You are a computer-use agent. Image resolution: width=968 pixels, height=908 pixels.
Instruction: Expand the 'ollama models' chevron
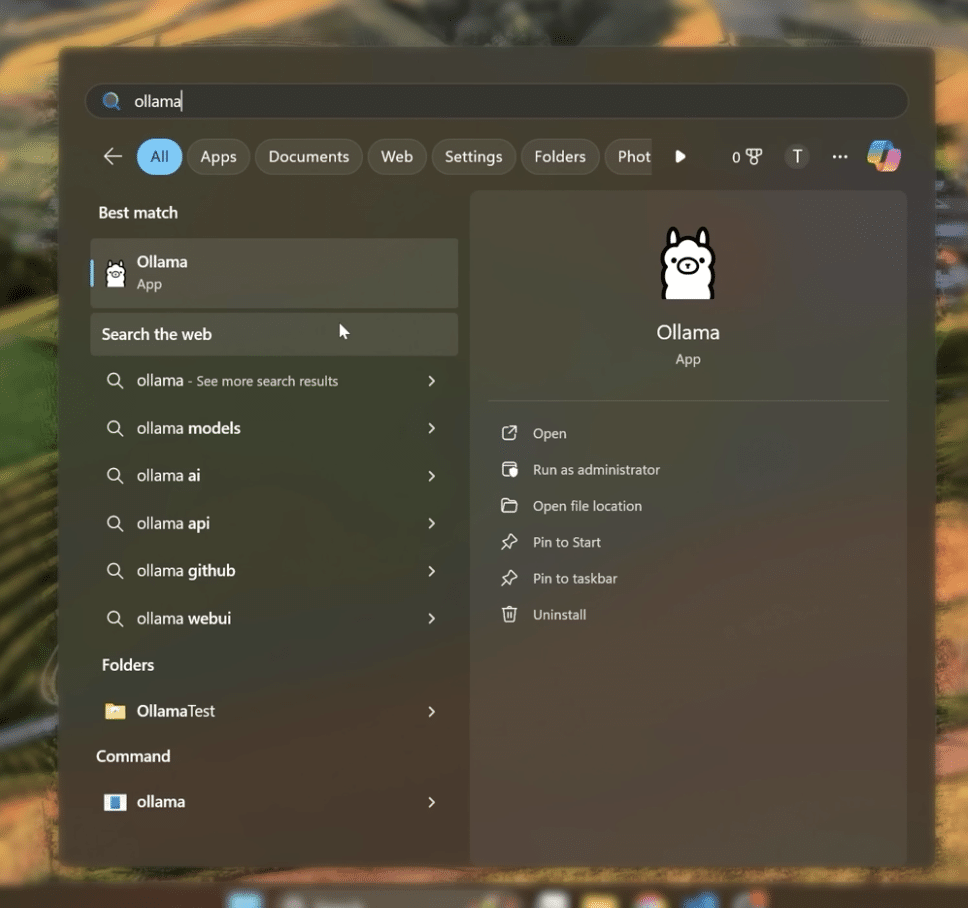pos(432,428)
